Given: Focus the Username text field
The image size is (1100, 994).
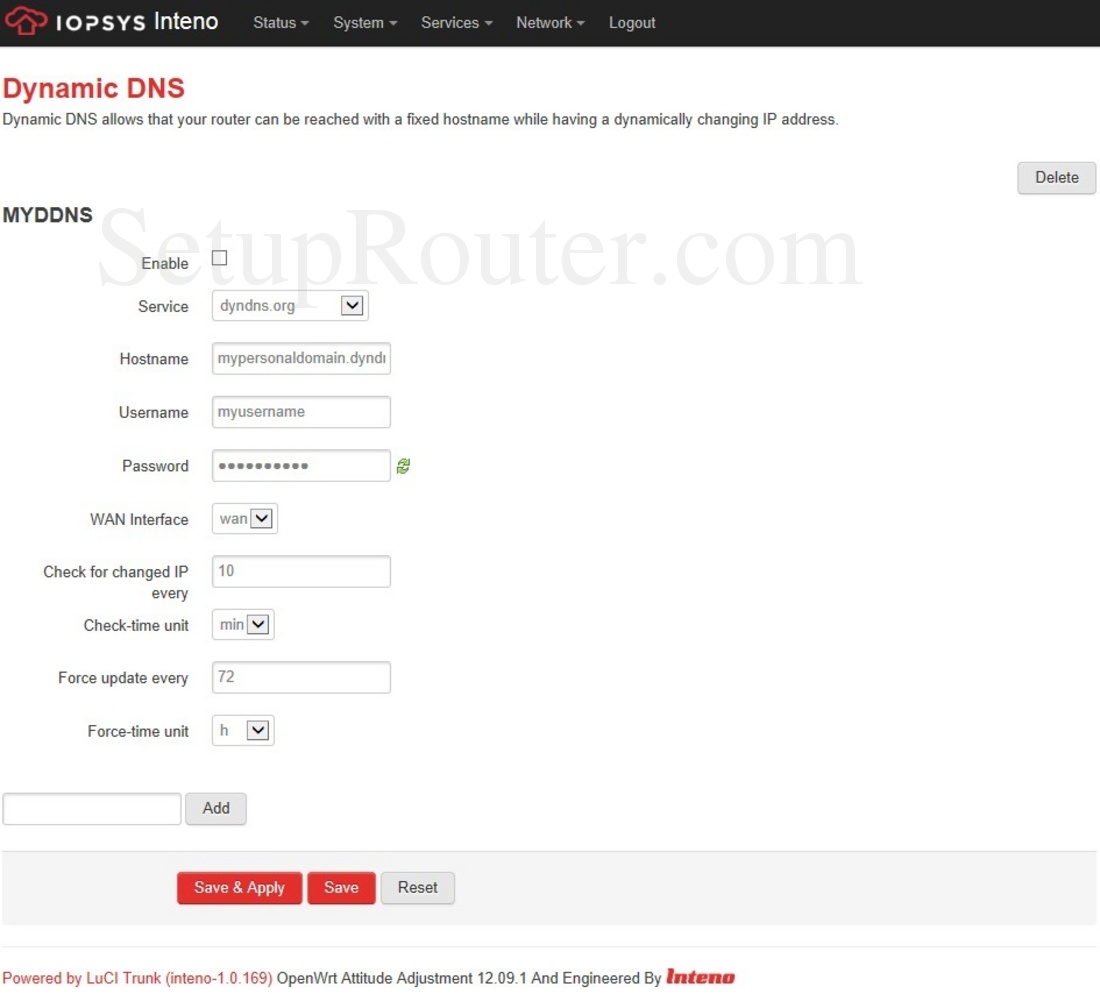Looking at the screenshot, I should click(301, 412).
